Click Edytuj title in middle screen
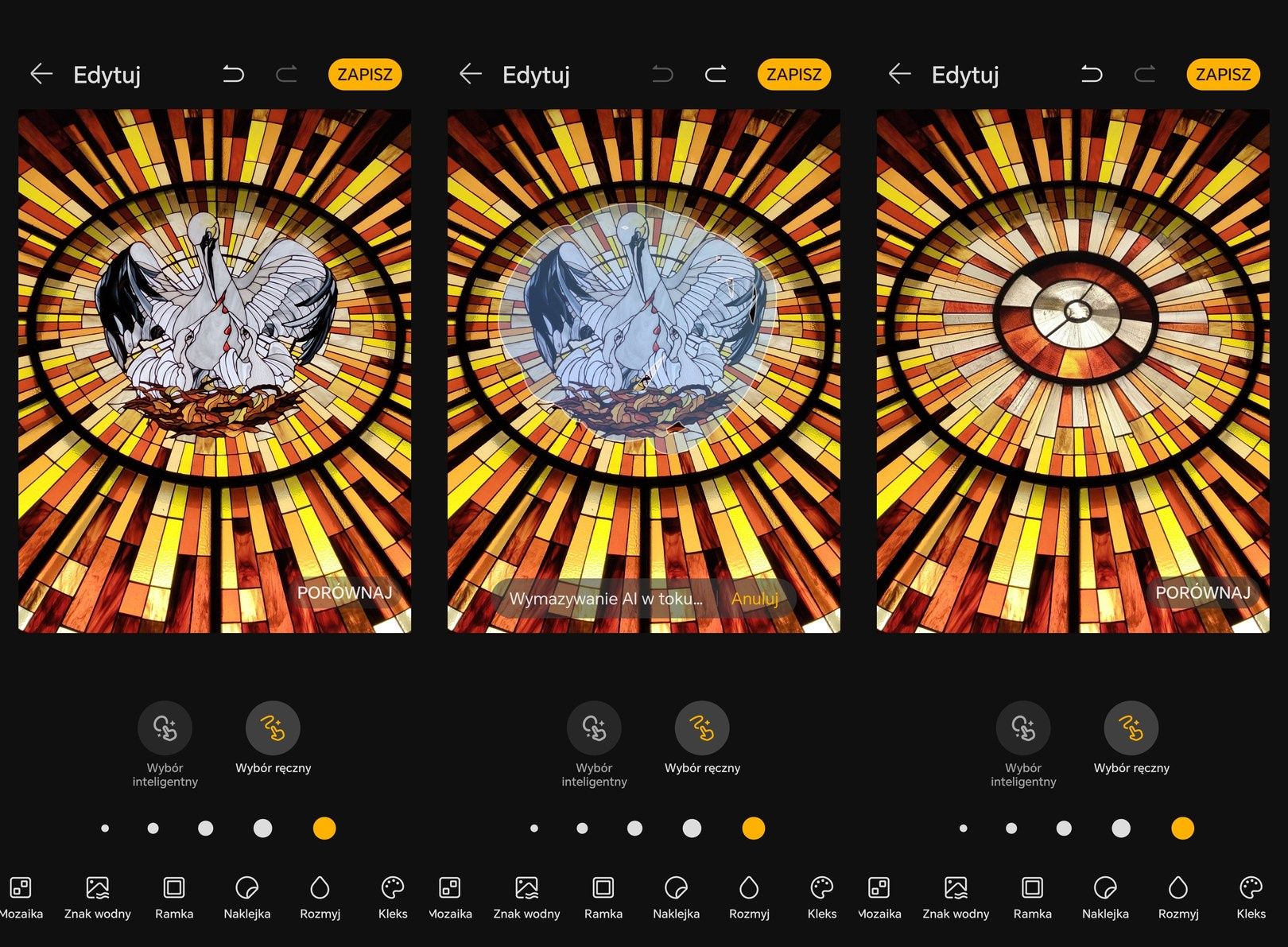The height and width of the screenshot is (947, 1288). pyautogui.click(x=536, y=75)
